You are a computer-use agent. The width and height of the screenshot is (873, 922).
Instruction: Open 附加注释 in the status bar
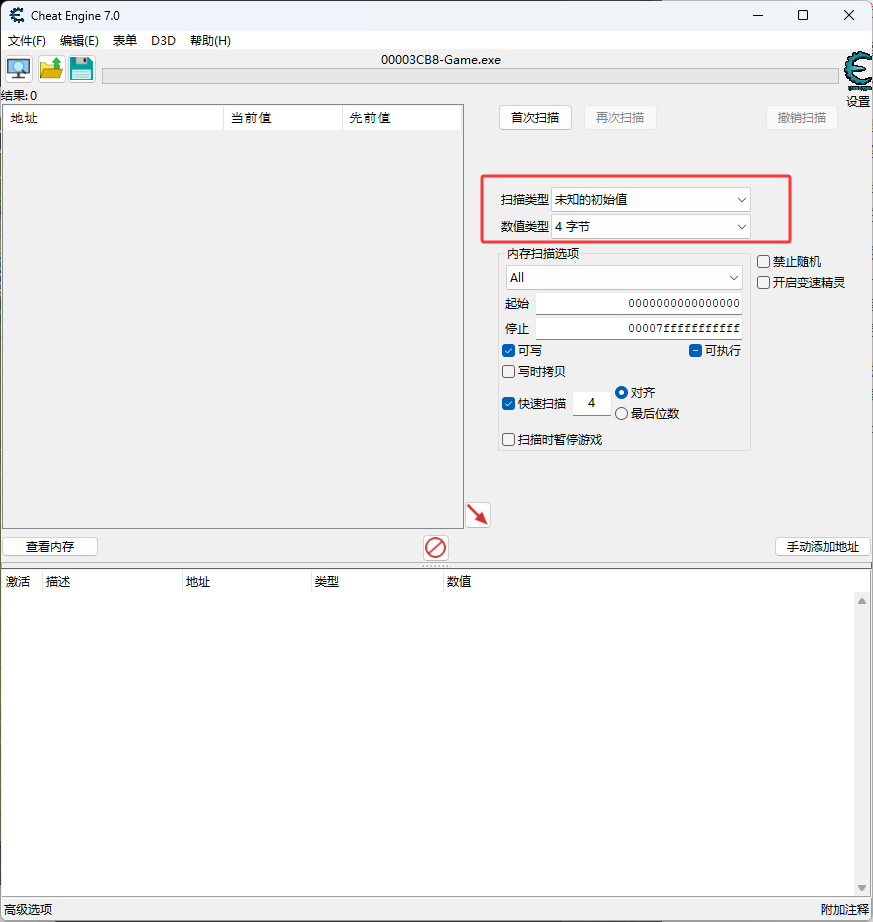(x=844, y=909)
